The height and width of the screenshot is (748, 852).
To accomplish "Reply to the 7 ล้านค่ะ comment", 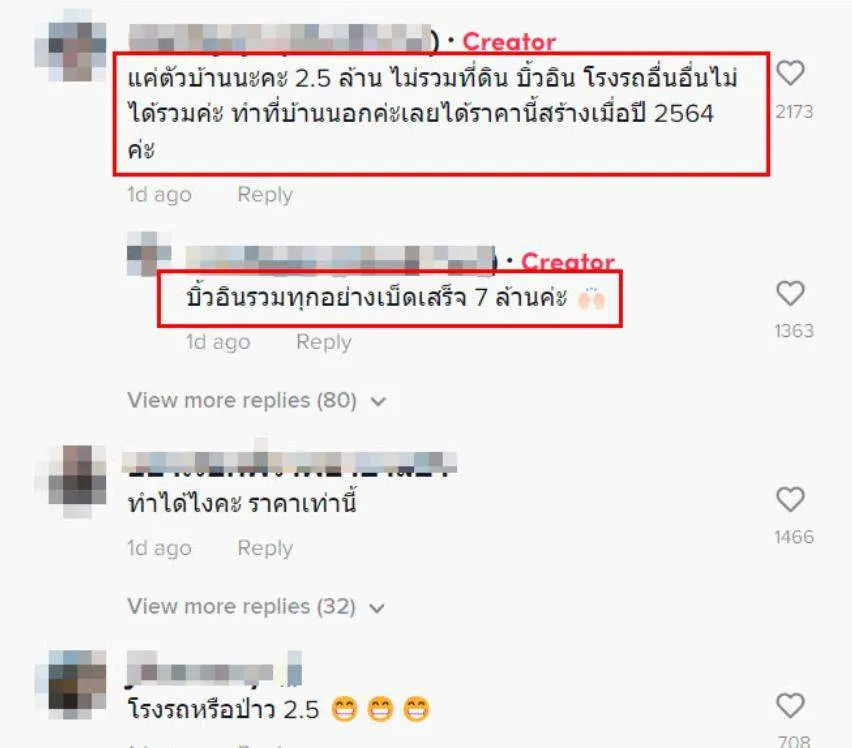I will (x=324, y=342).
